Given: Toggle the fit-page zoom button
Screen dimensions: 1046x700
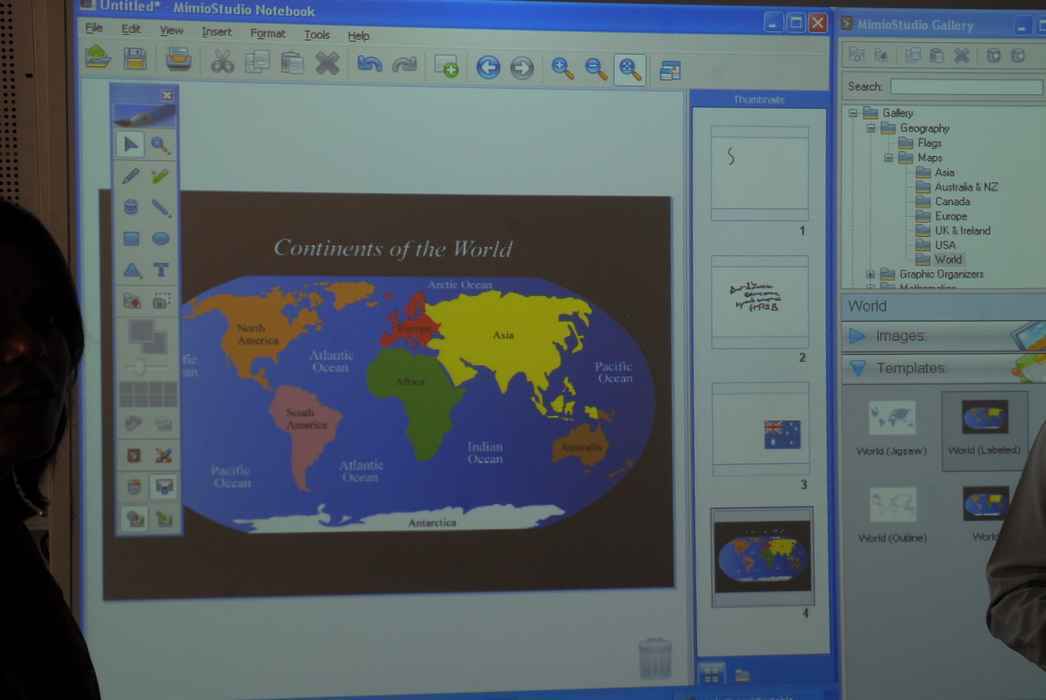Looking at the screenshot, I should click(629, 69).
